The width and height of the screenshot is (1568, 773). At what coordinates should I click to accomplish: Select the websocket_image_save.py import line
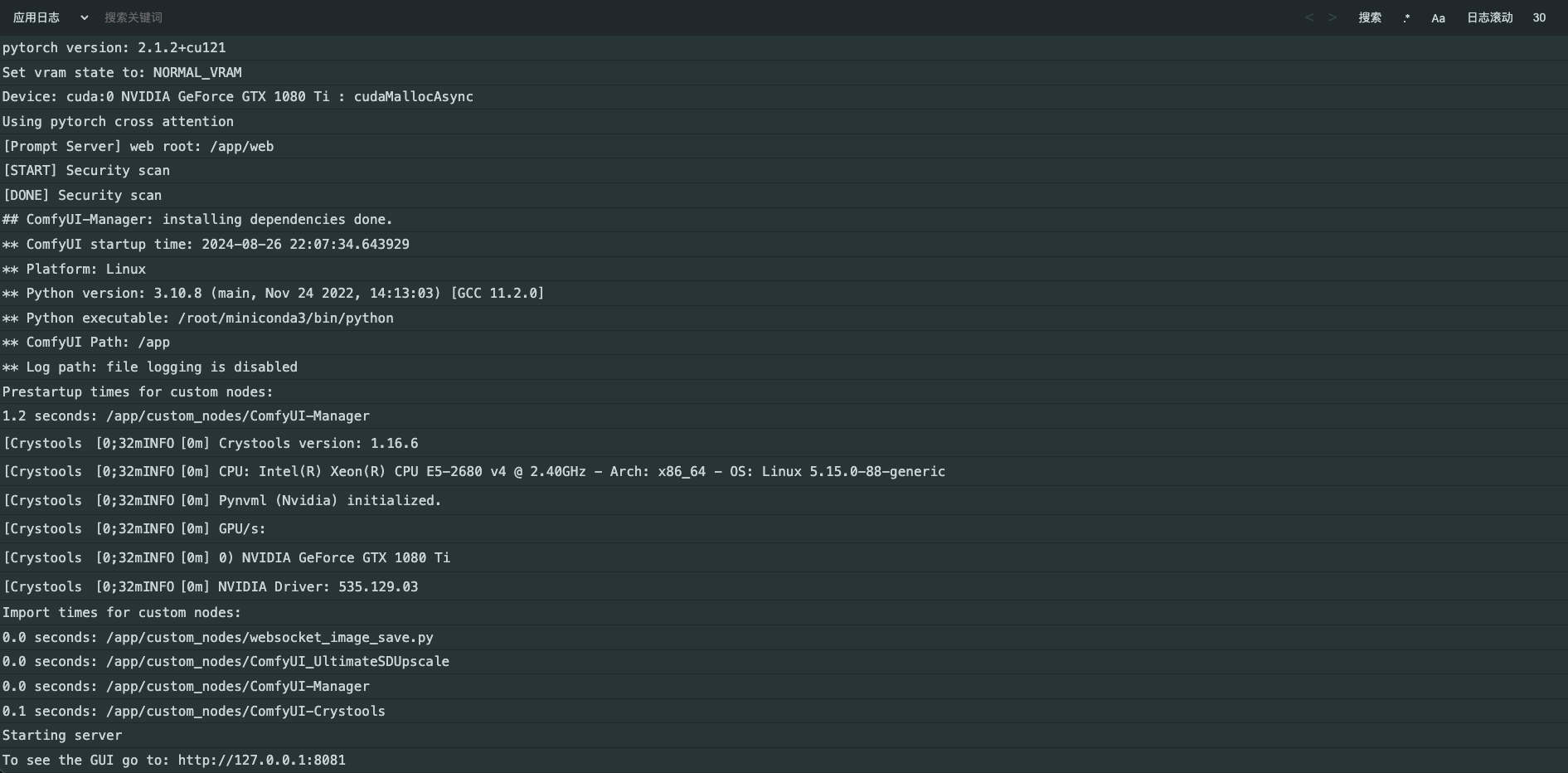tap(217, 637)
